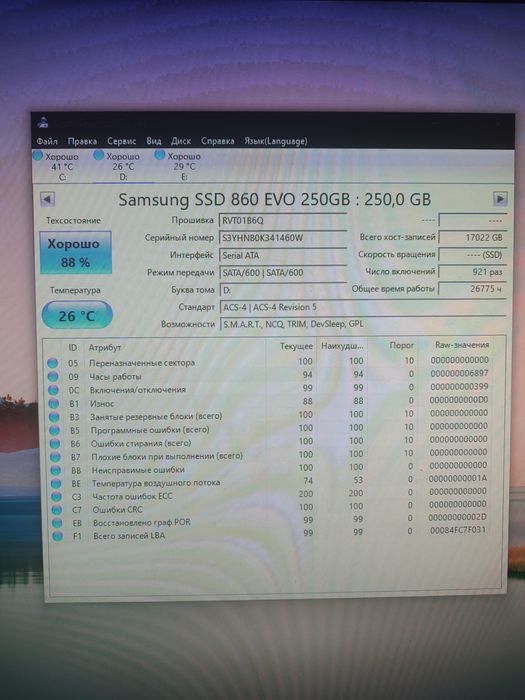Viewport: 525px width, 700px height.
Task: Click the Raw-значения column header
Action: coord(462,345)
